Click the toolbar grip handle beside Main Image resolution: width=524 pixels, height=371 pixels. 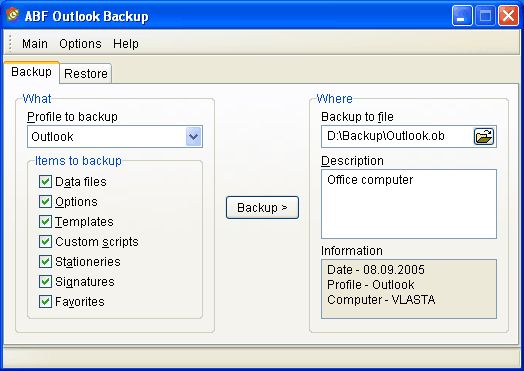pos(10,43)
